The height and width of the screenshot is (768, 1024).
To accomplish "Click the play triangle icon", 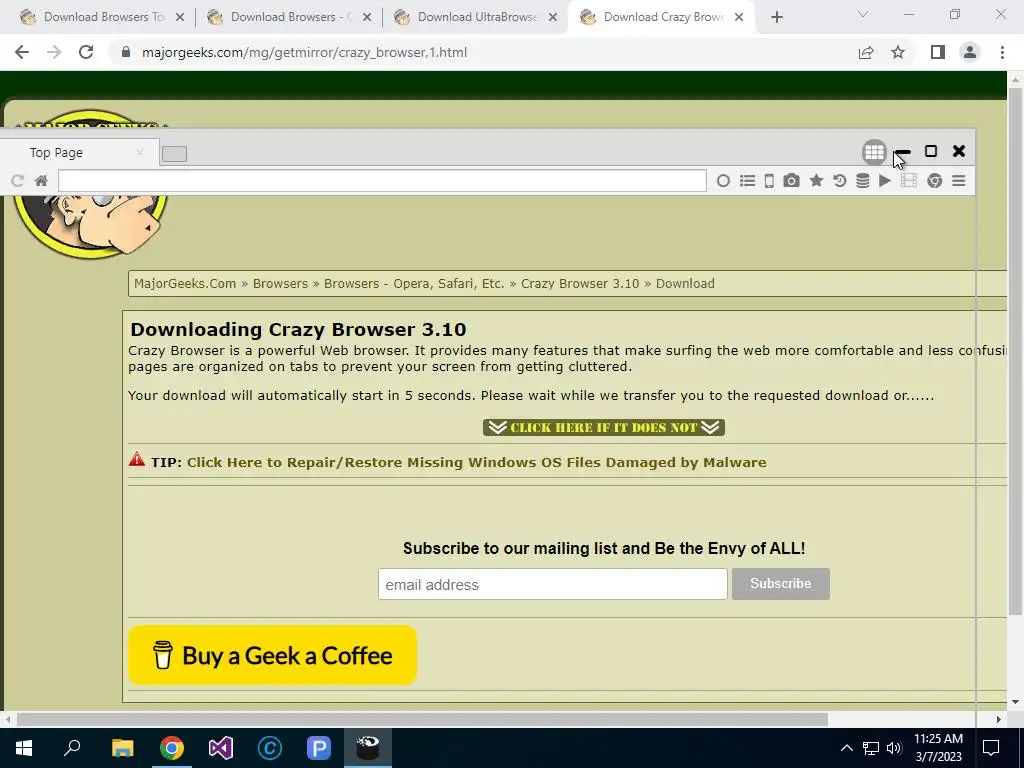I will coord(885,181).
